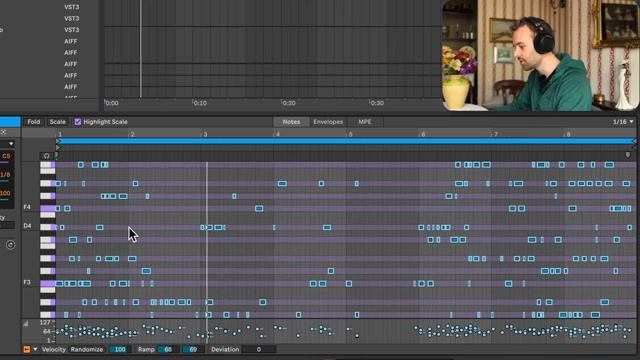The width and height of the screenshot is (640, 360).
Task: Click the Deviation label
Action: [225, 349]
